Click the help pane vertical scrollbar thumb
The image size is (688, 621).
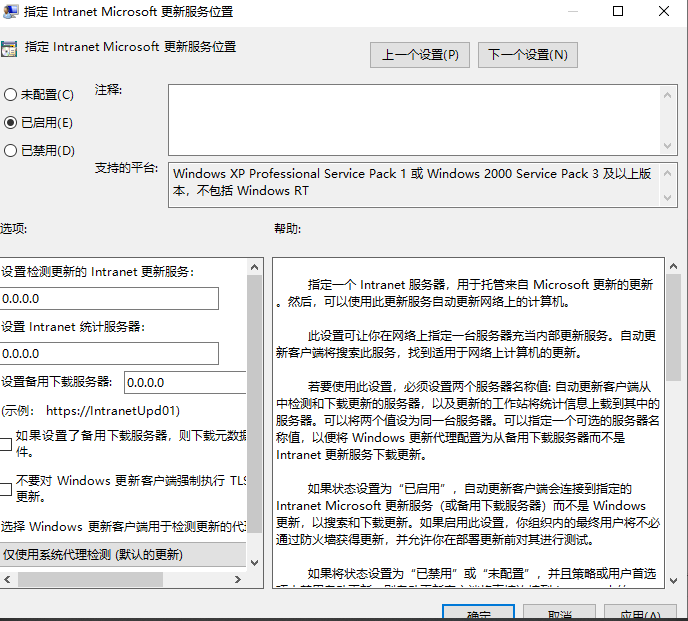(674, 327)
